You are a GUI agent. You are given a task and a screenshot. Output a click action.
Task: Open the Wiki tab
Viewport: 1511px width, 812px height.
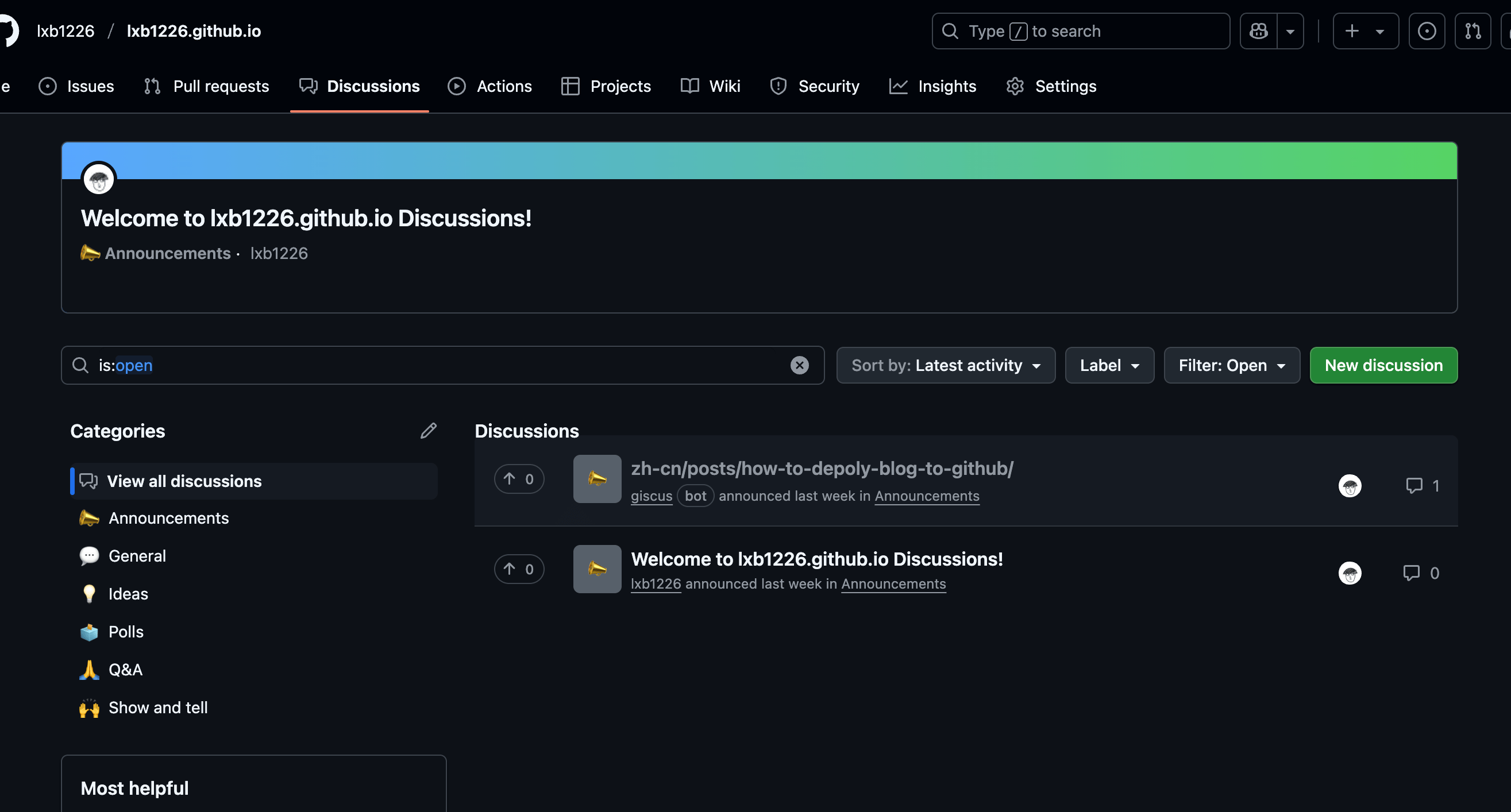[x=710, y=86]
